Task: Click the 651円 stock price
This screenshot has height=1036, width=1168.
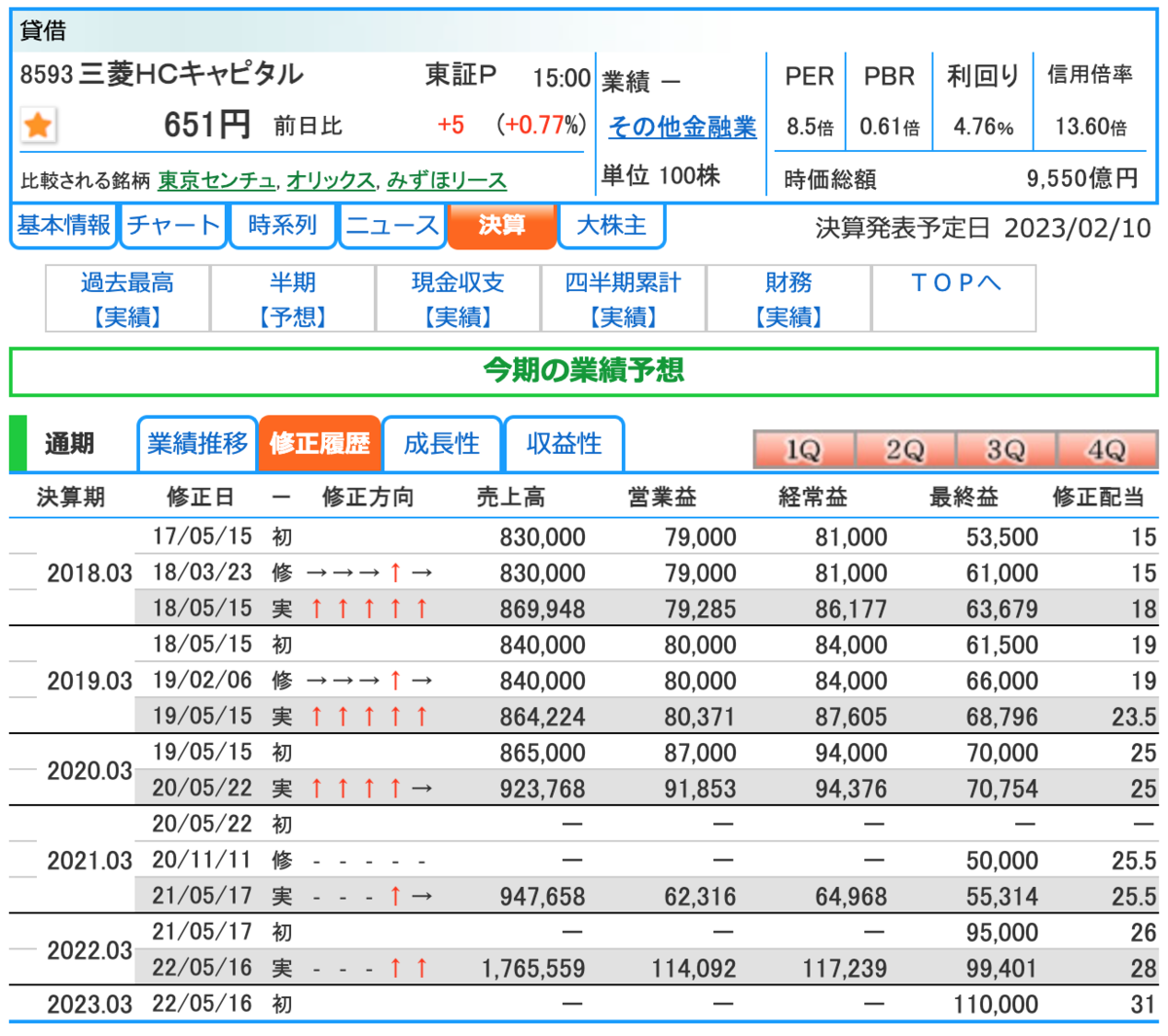Action: pos(207,125)
